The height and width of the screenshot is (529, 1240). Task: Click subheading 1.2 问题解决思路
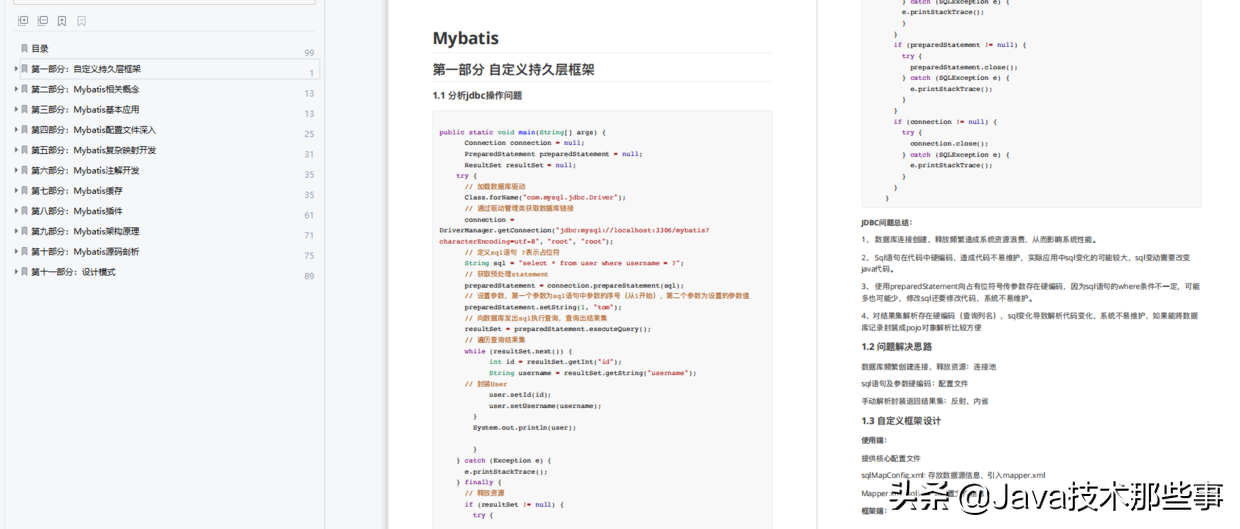(897, 347)
